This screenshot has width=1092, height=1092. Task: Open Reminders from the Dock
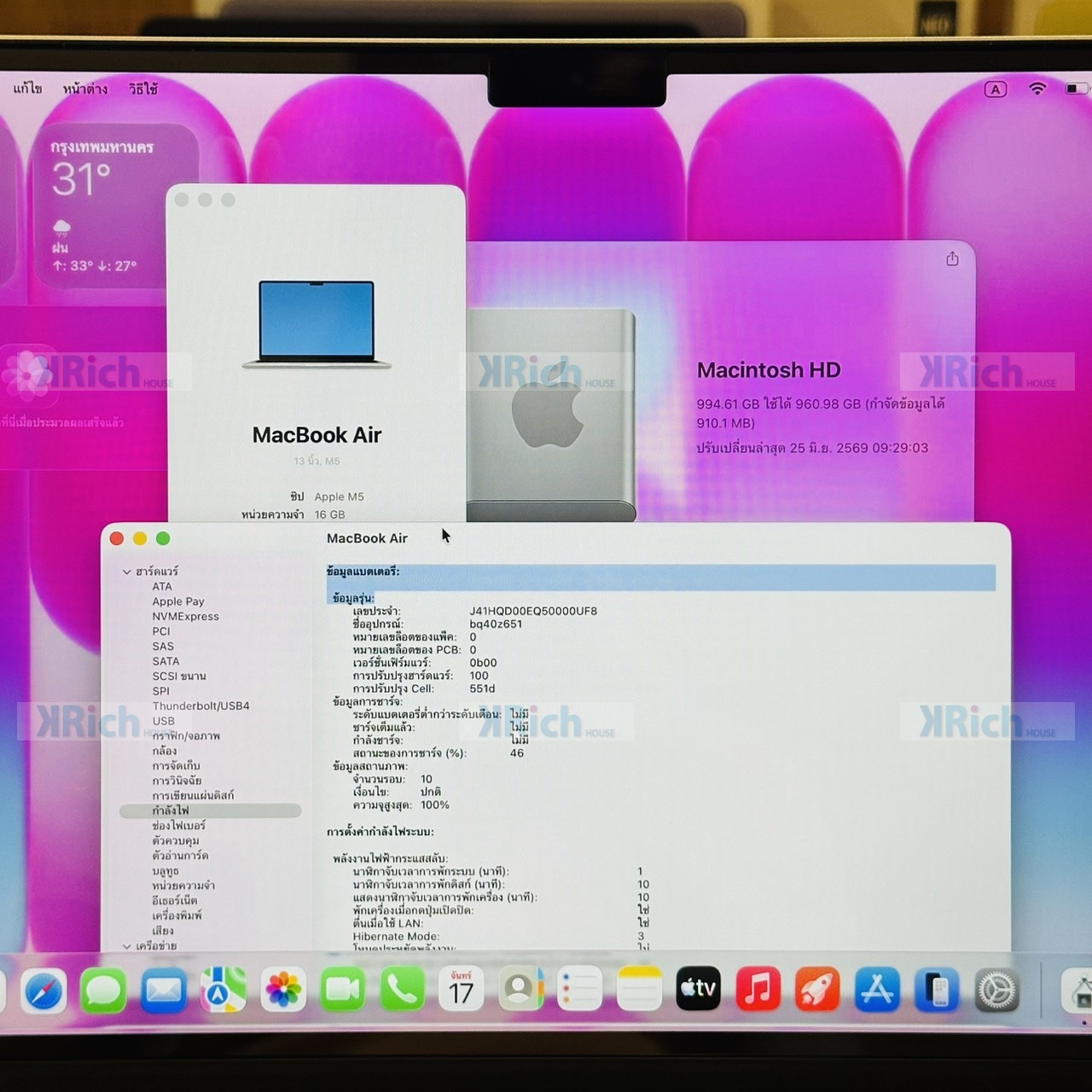click(x=580, y=990)
